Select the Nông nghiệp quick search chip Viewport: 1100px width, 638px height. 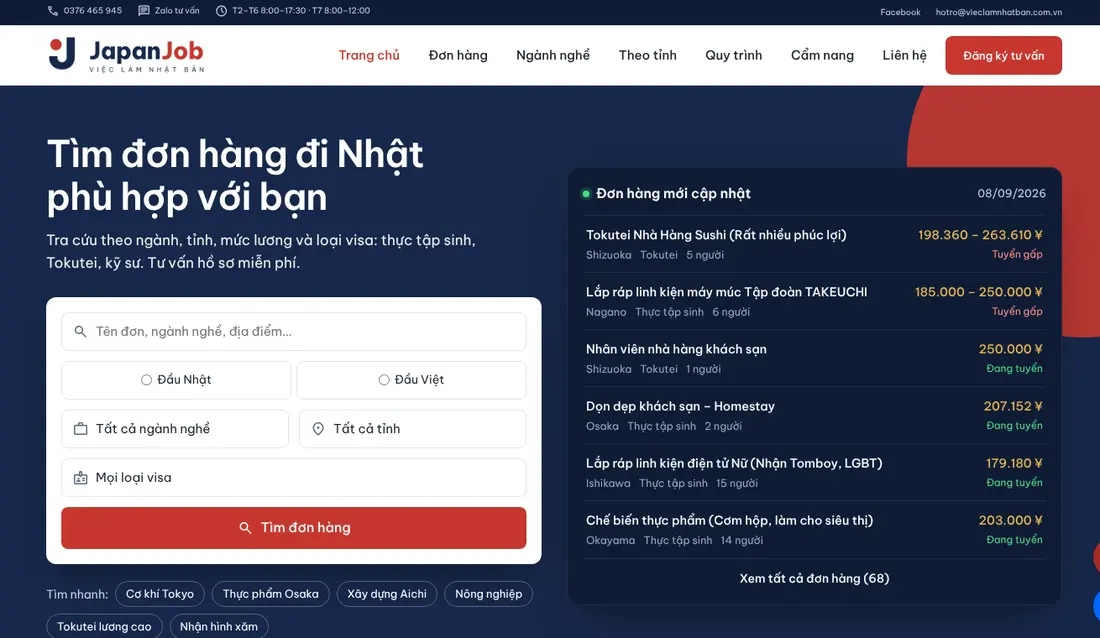pos(488,594)
